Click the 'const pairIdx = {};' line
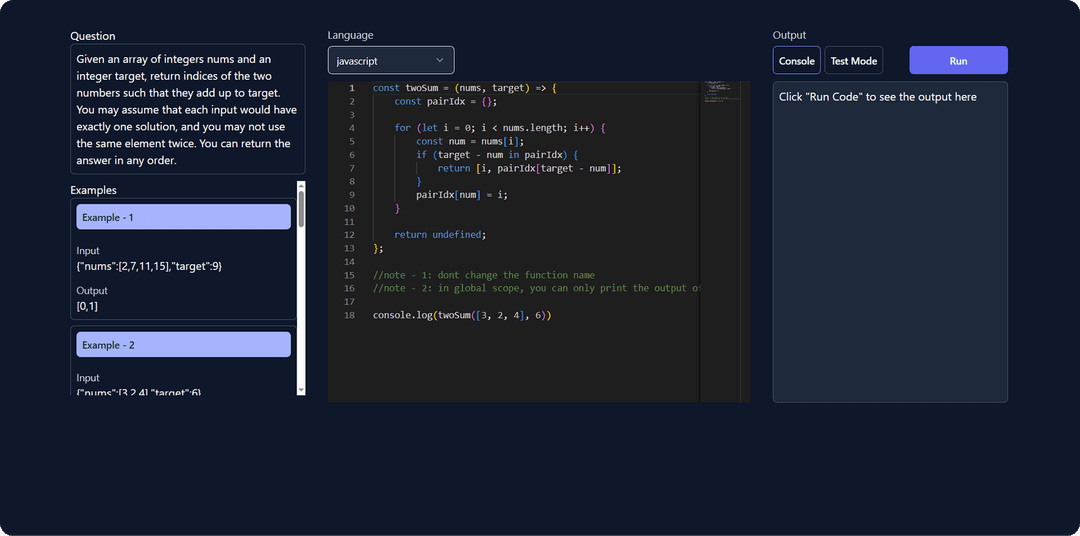The image size is (1080, 536). (445, 101)
